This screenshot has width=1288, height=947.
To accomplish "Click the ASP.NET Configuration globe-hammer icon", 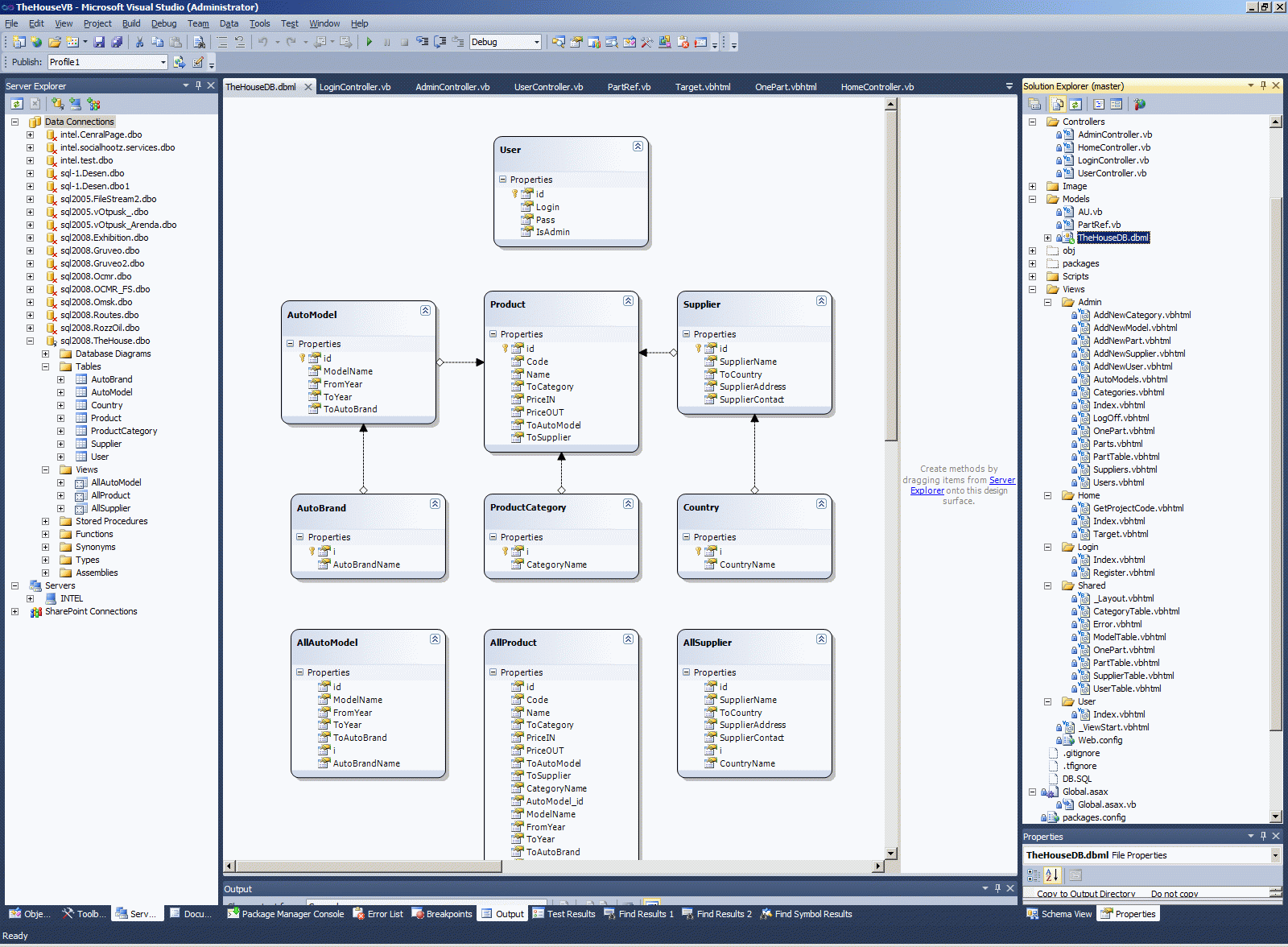I will click(x=1140, y=104).
